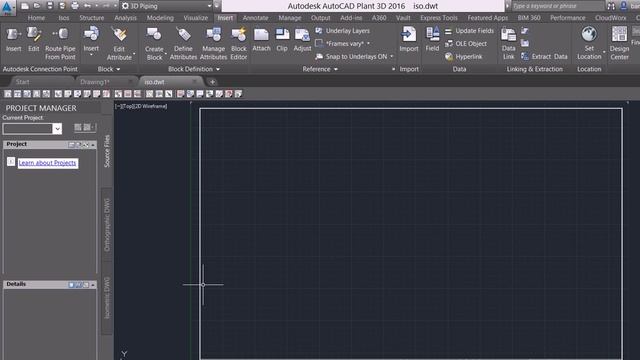Click Extract Data
The height and width of the screenshot is (360, 640).
pos(544,57)
